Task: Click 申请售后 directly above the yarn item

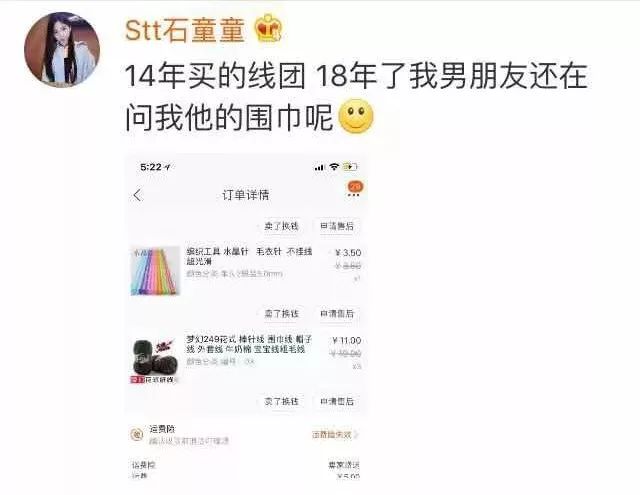Action: pos(337,313)
